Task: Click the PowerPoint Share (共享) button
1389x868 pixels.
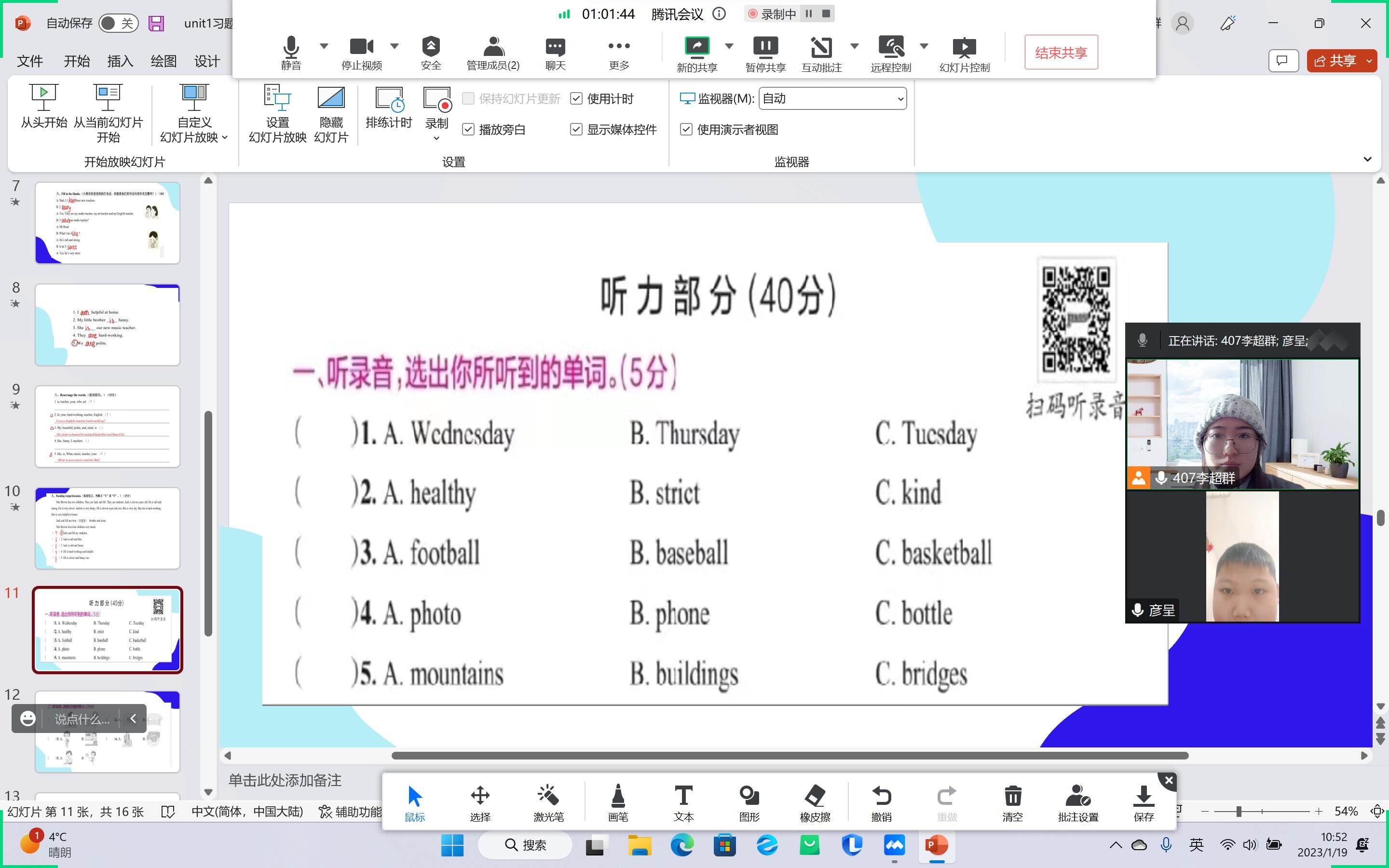Action: point(1335,61)
